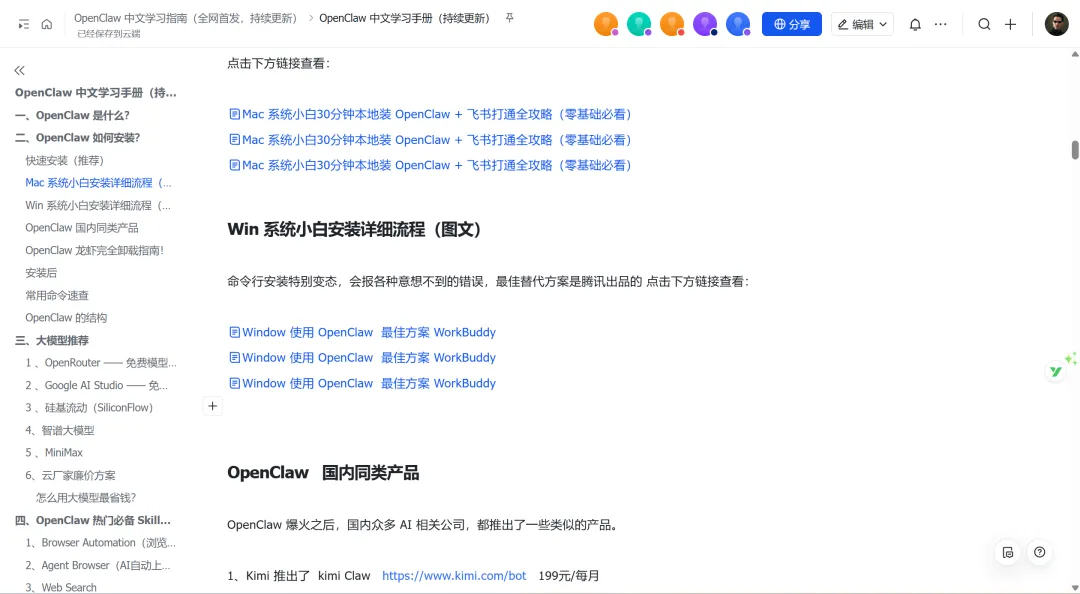Image resolution: width=1080 pixels, height=594 pixels.
Task: Open the more options ellipsis menu
Action: click(940, 24)
